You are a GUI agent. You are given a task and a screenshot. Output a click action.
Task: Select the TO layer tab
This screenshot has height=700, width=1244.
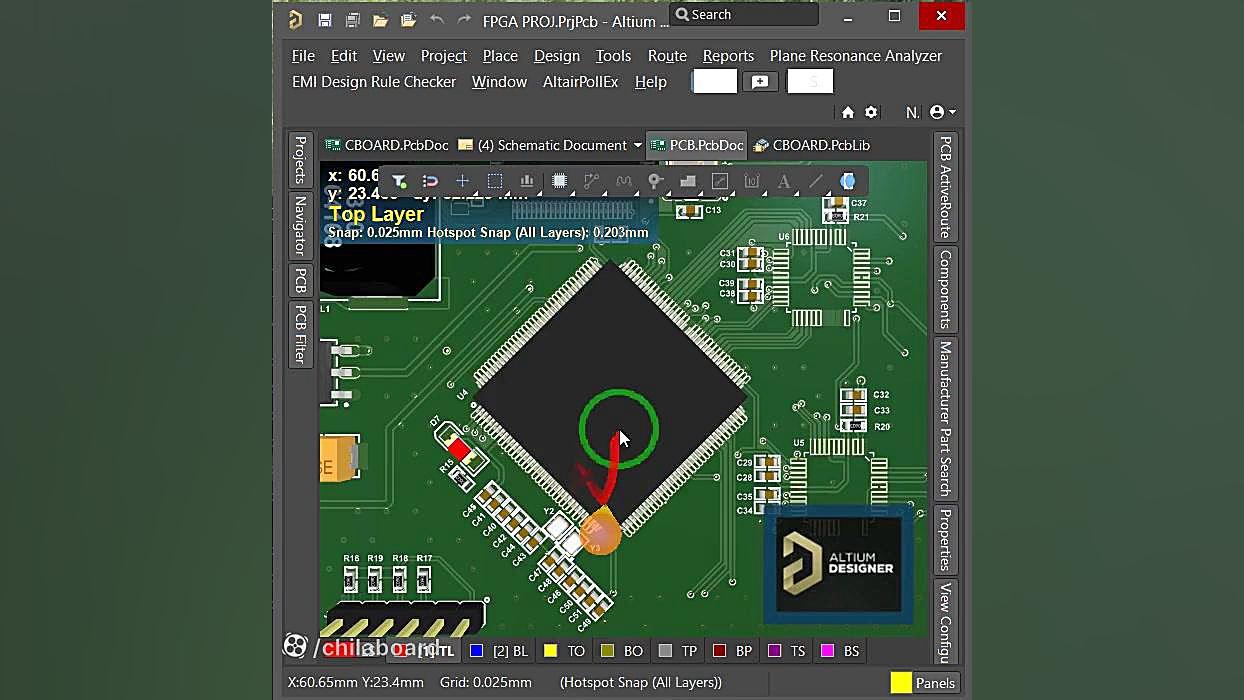click(x=564, y=651)
